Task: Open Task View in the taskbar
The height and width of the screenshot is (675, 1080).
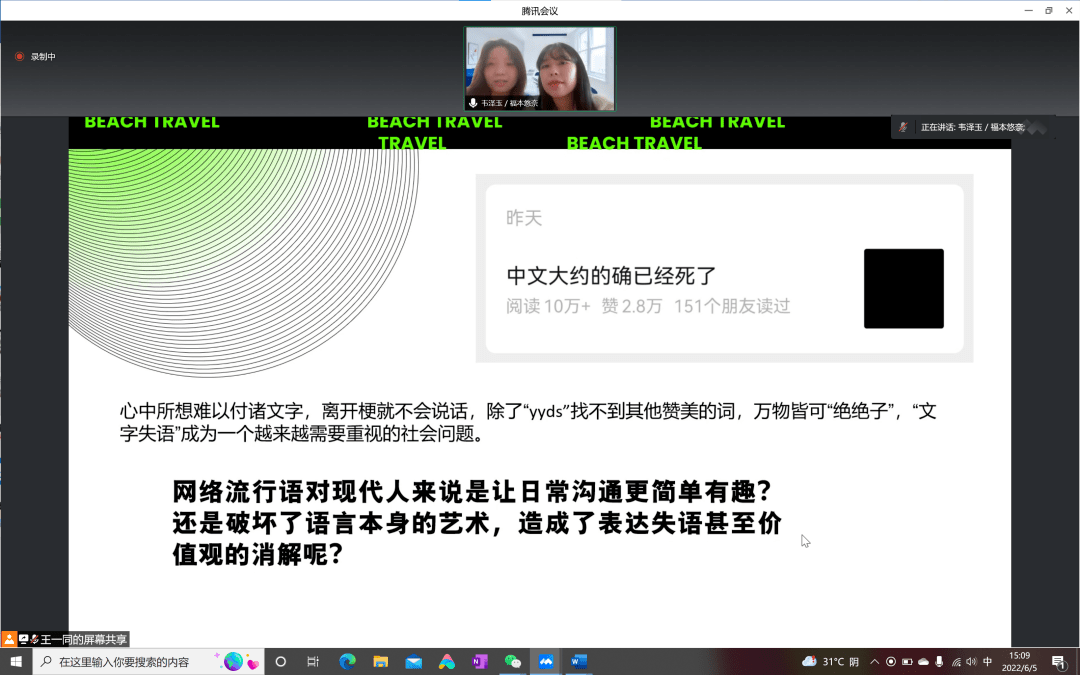Action: pos(313,662)
